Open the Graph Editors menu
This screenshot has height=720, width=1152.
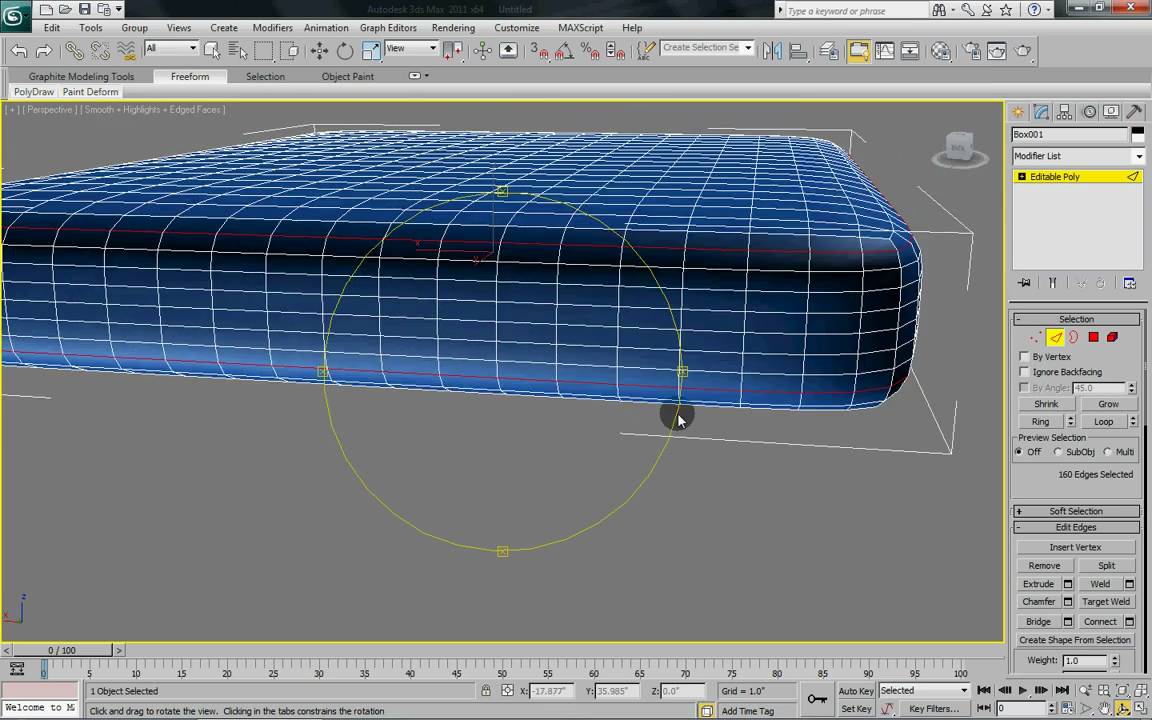pyautogui.click(x=388, y=28)
